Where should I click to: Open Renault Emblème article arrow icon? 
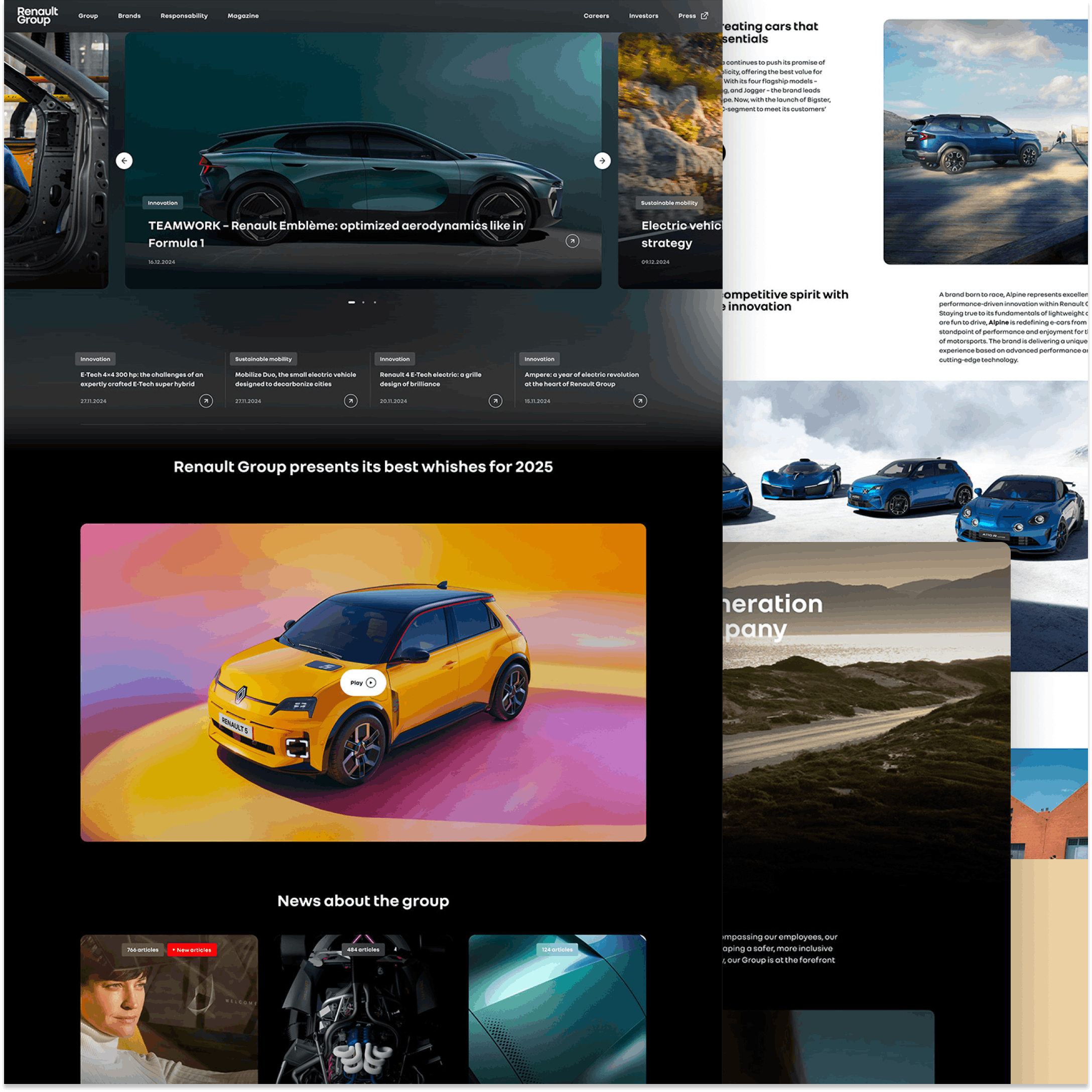[x=572, y=241]
